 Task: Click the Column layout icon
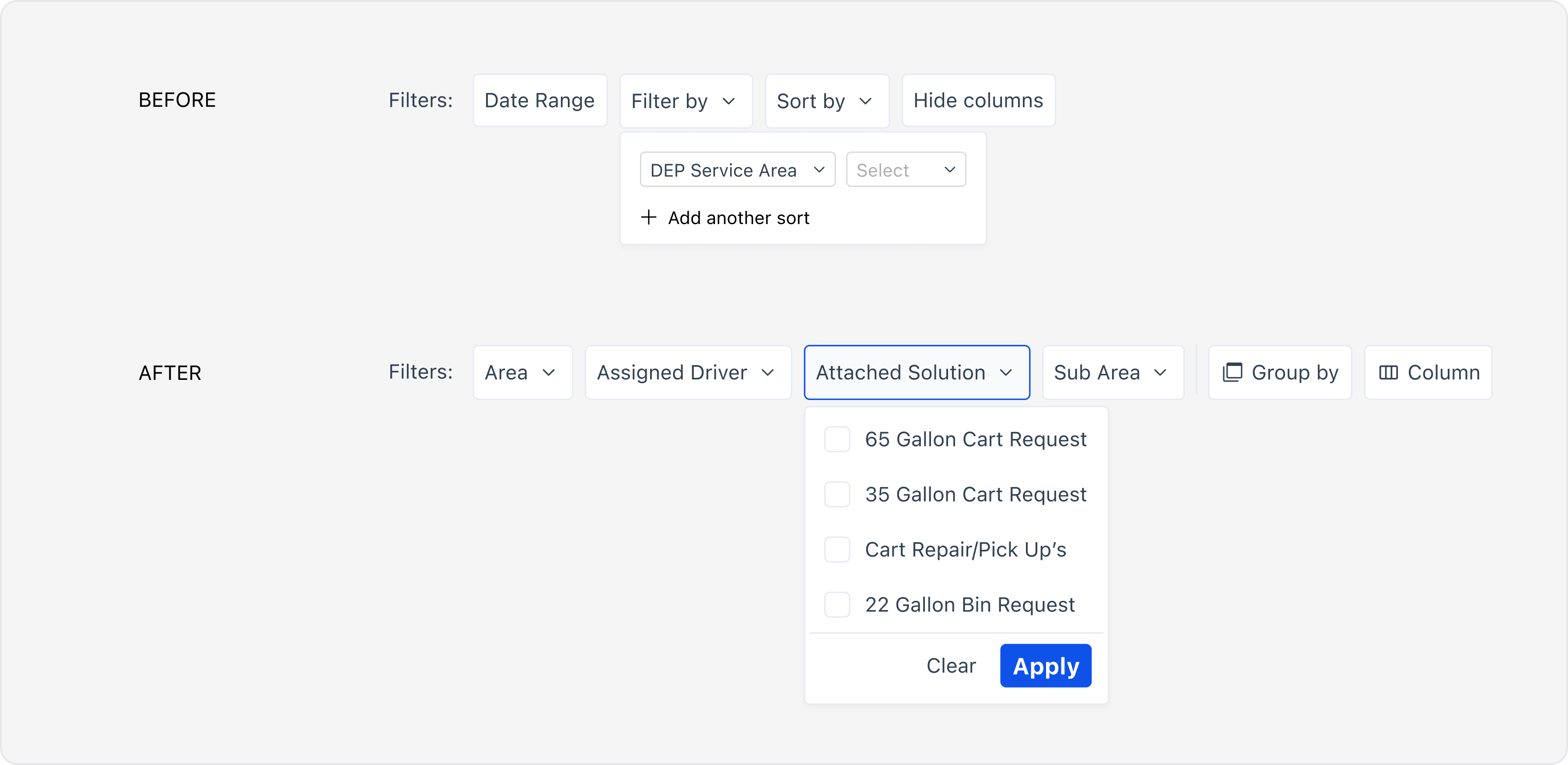pyautogui.click(x=1388, y=372)
